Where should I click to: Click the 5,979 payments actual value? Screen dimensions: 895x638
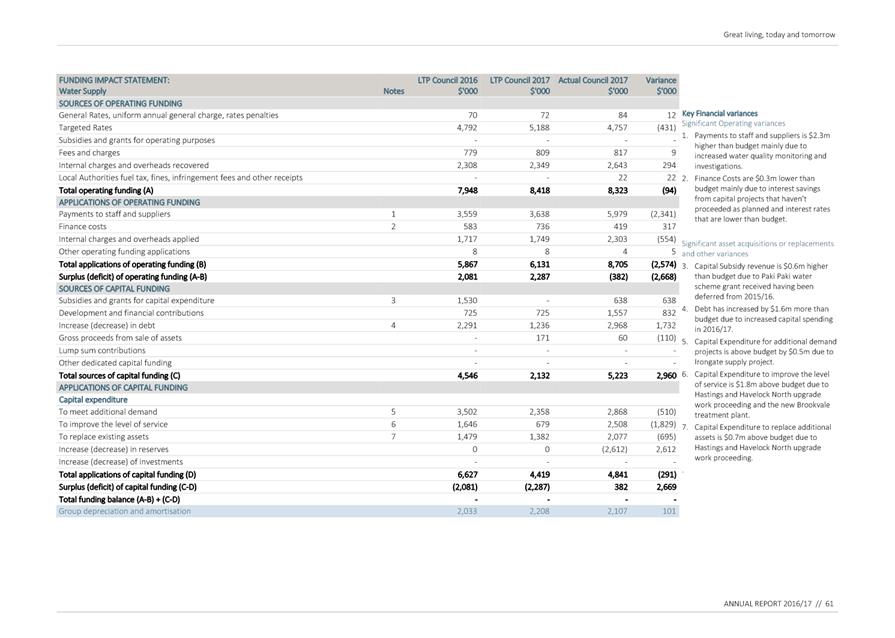click(x=618, y=214)
